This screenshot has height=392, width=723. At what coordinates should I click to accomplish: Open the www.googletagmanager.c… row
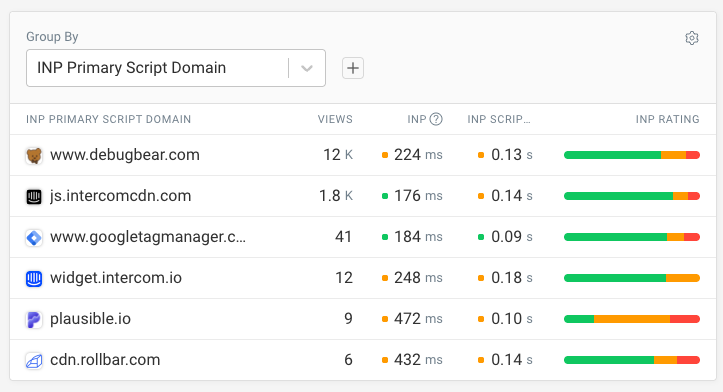click(363, 237)
